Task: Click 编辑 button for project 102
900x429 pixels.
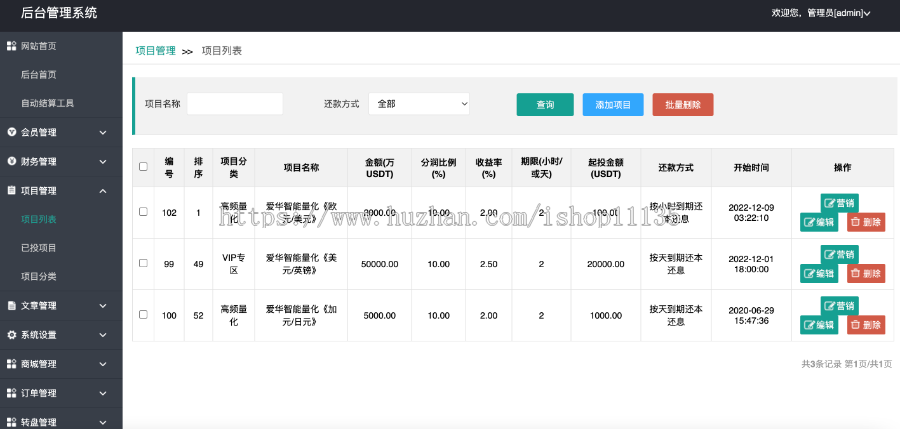Action: [819, 222]
